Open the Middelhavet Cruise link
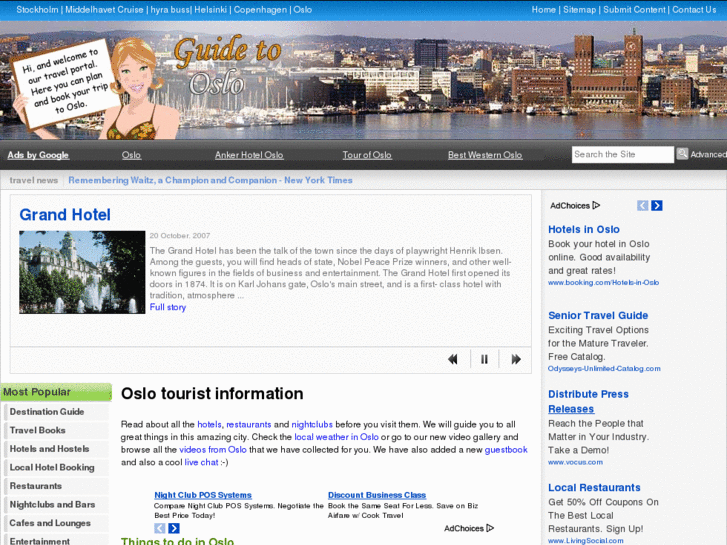 (104, 10)
